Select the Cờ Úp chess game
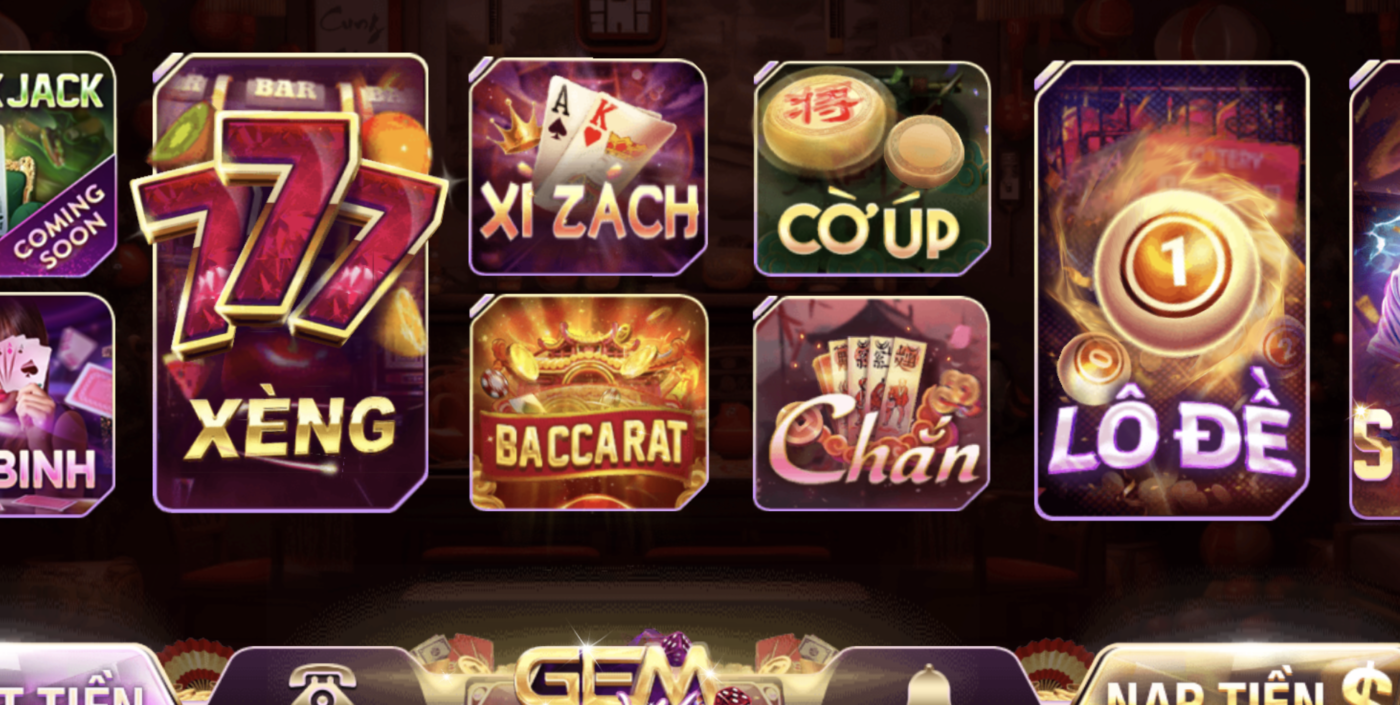The image size is (1400, 705). pos(871,168)
